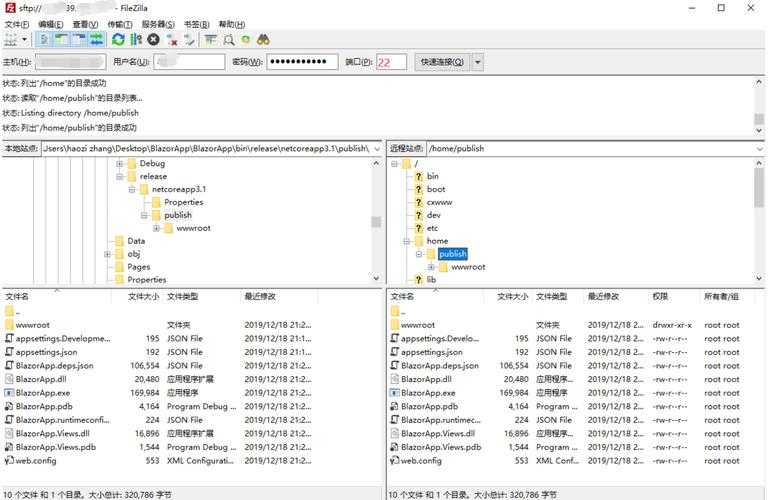Viewport: 768px width, 500px height.
Task: Open the 书签(B) menu
Action: pyautogui.click(x=196, y=24)
